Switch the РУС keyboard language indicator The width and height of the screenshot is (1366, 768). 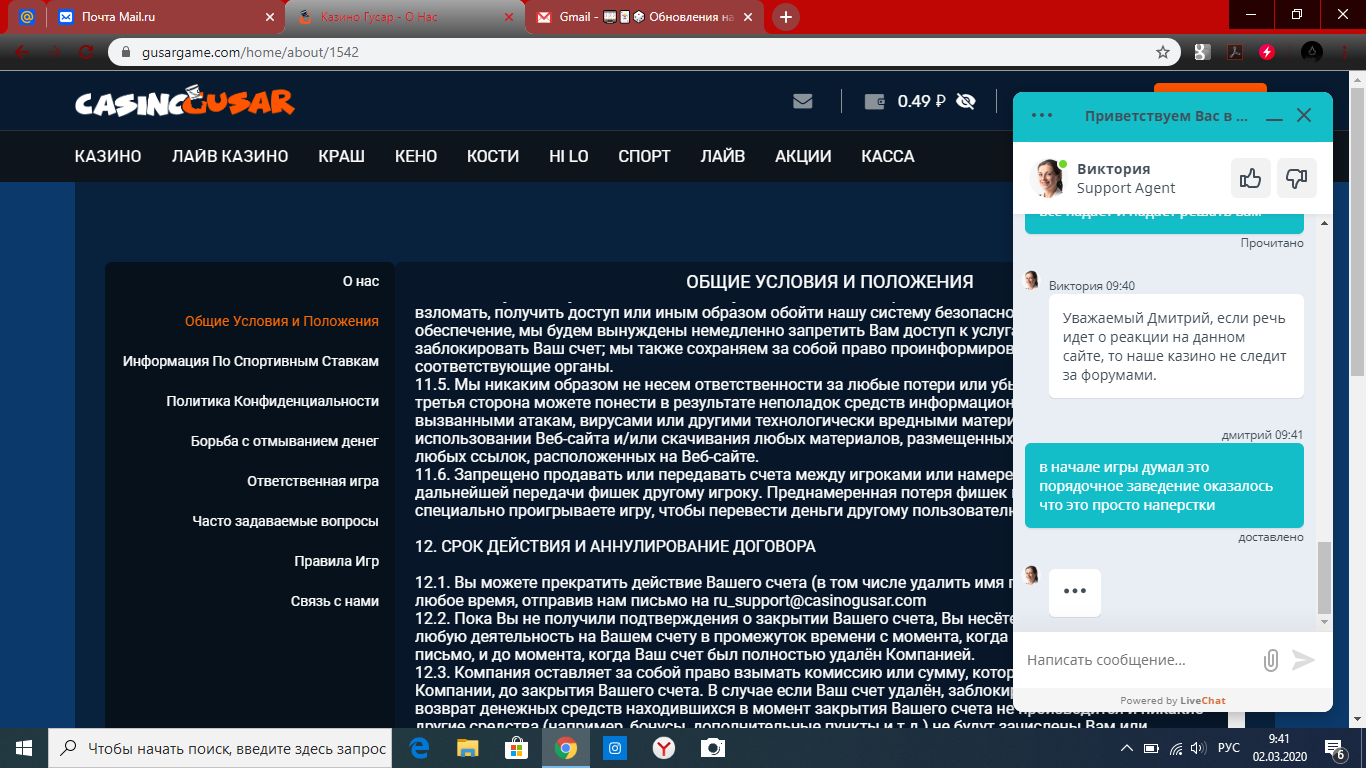(1229, 748)
